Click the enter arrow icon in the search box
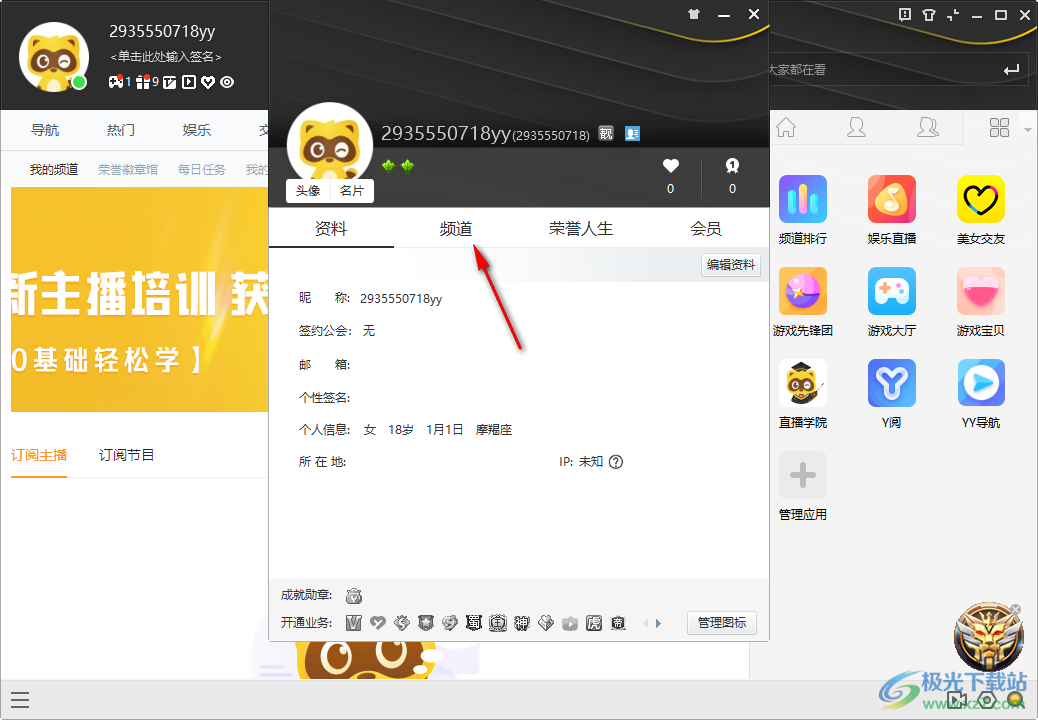The image size is (1038, 720). tap(1011, 69)
